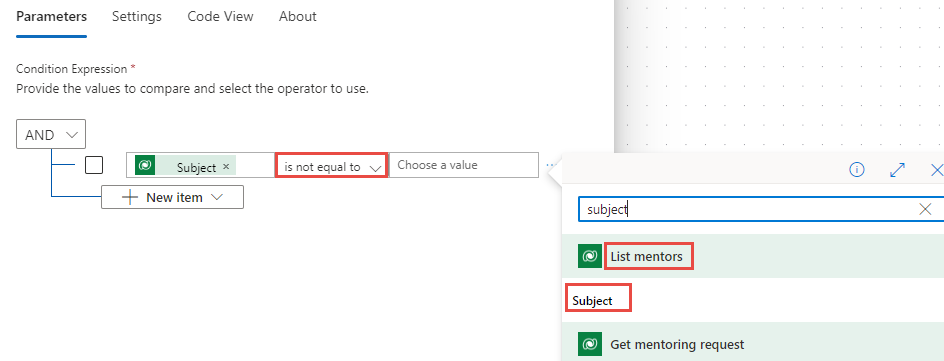Open the Code View tab
This screenshot has height=361, width=944.
(220, 16)
